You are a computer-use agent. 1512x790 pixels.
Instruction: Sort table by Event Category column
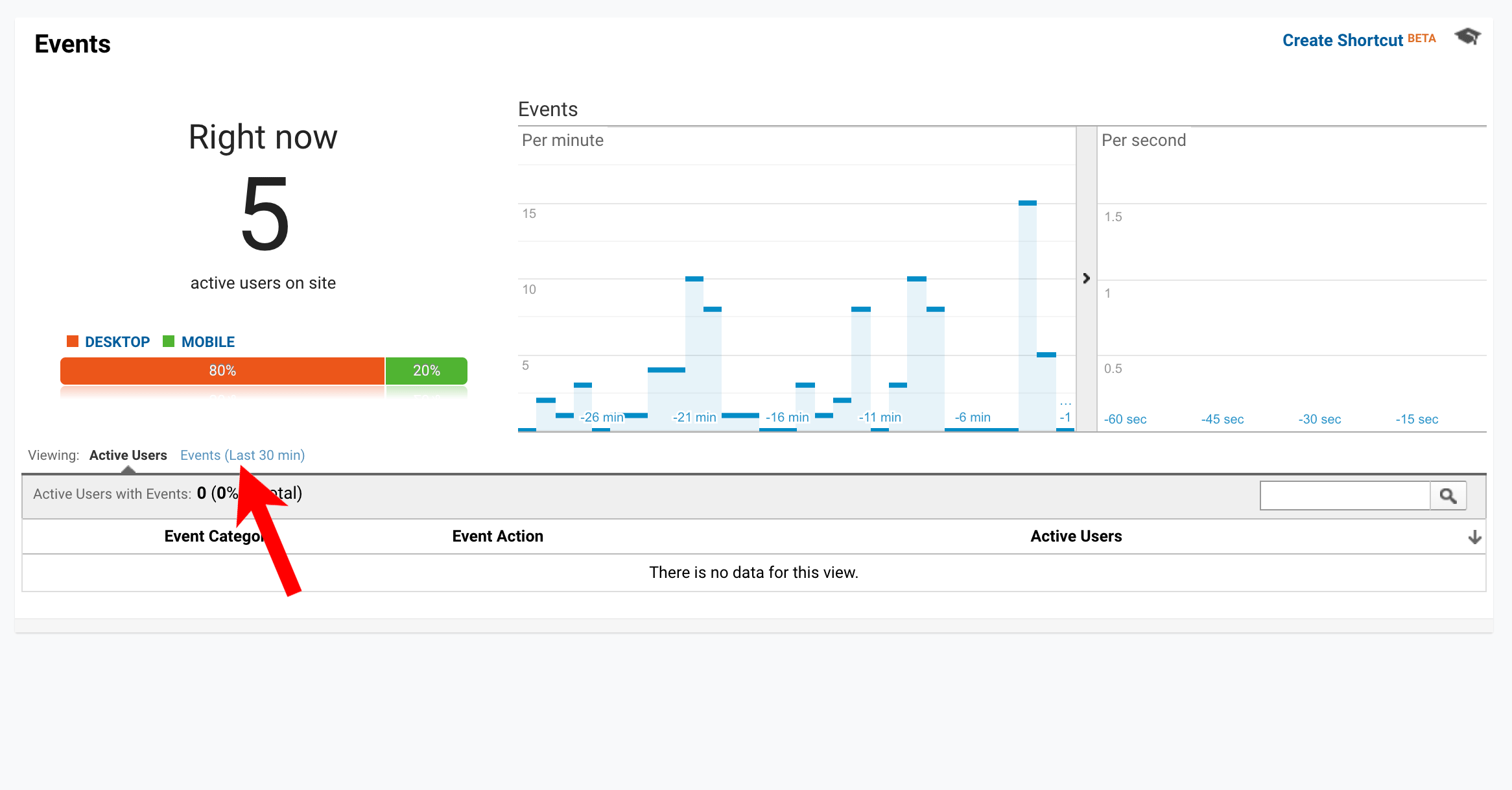[x=215, y=536]
